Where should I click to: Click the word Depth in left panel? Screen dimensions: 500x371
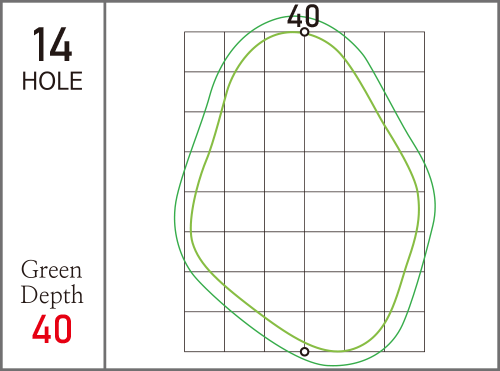[x=52, y=295]
